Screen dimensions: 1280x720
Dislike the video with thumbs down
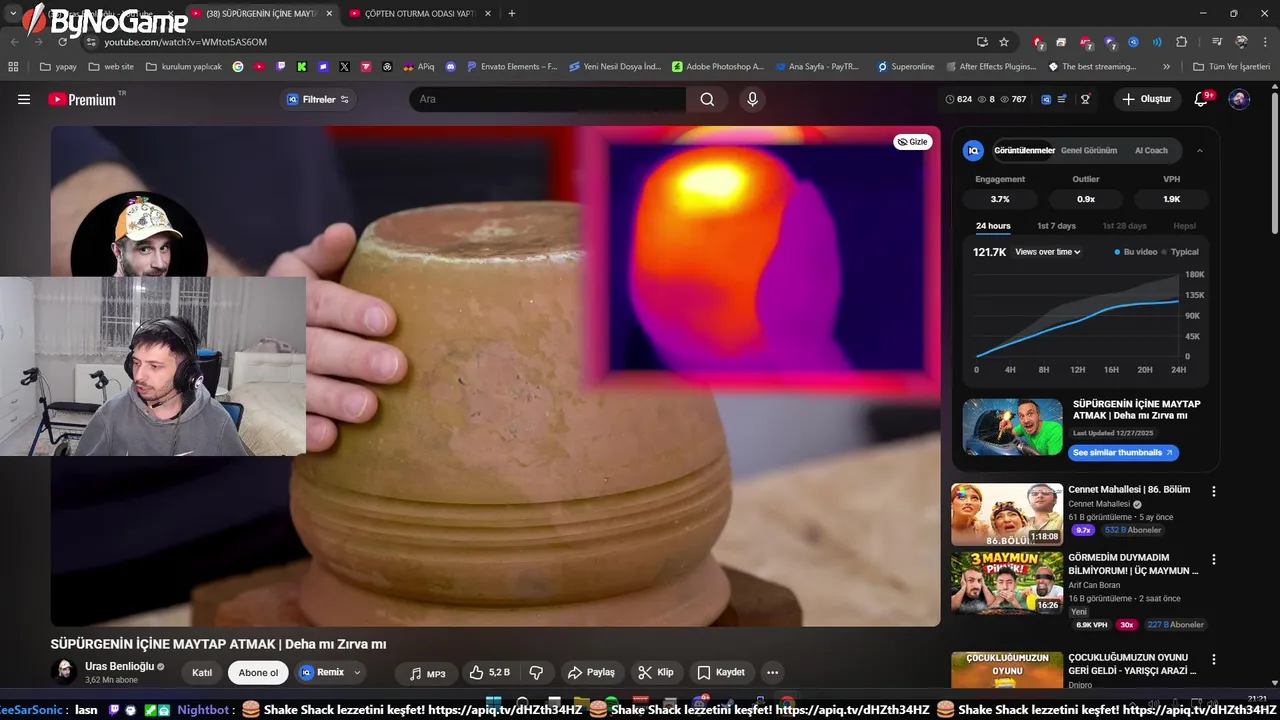pyautogui.click(x=536, y=673)
